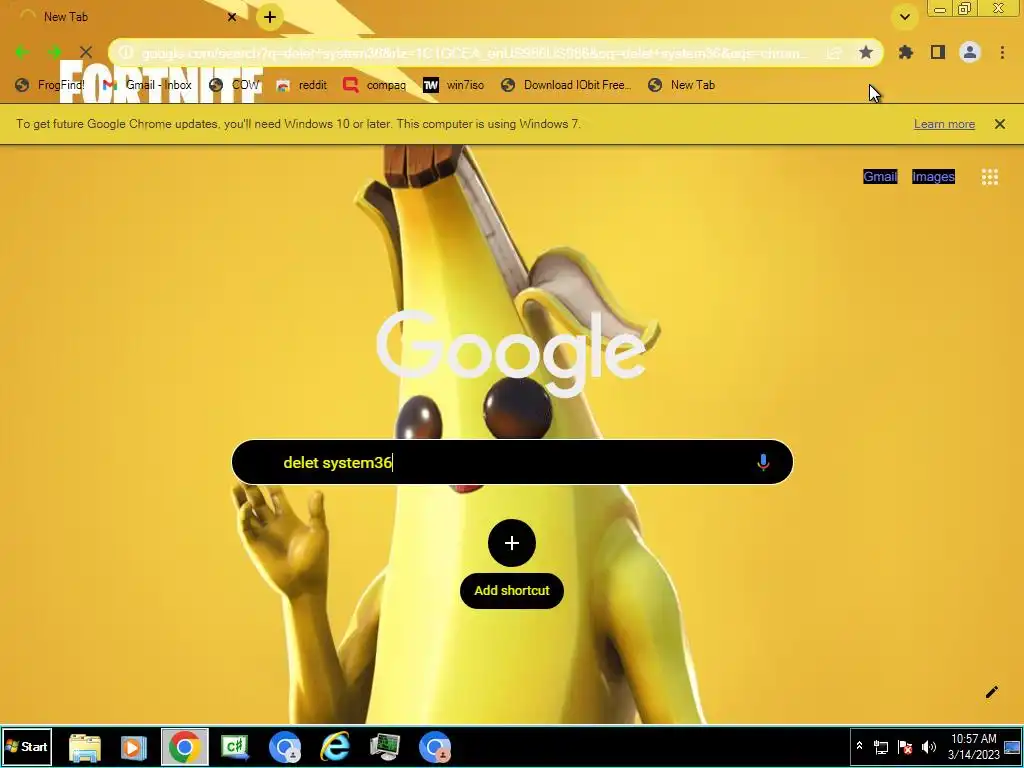Open the Images link on the page
Image resolution: width=1024 pixels, height=768 pixels.
tap(933, 176)
